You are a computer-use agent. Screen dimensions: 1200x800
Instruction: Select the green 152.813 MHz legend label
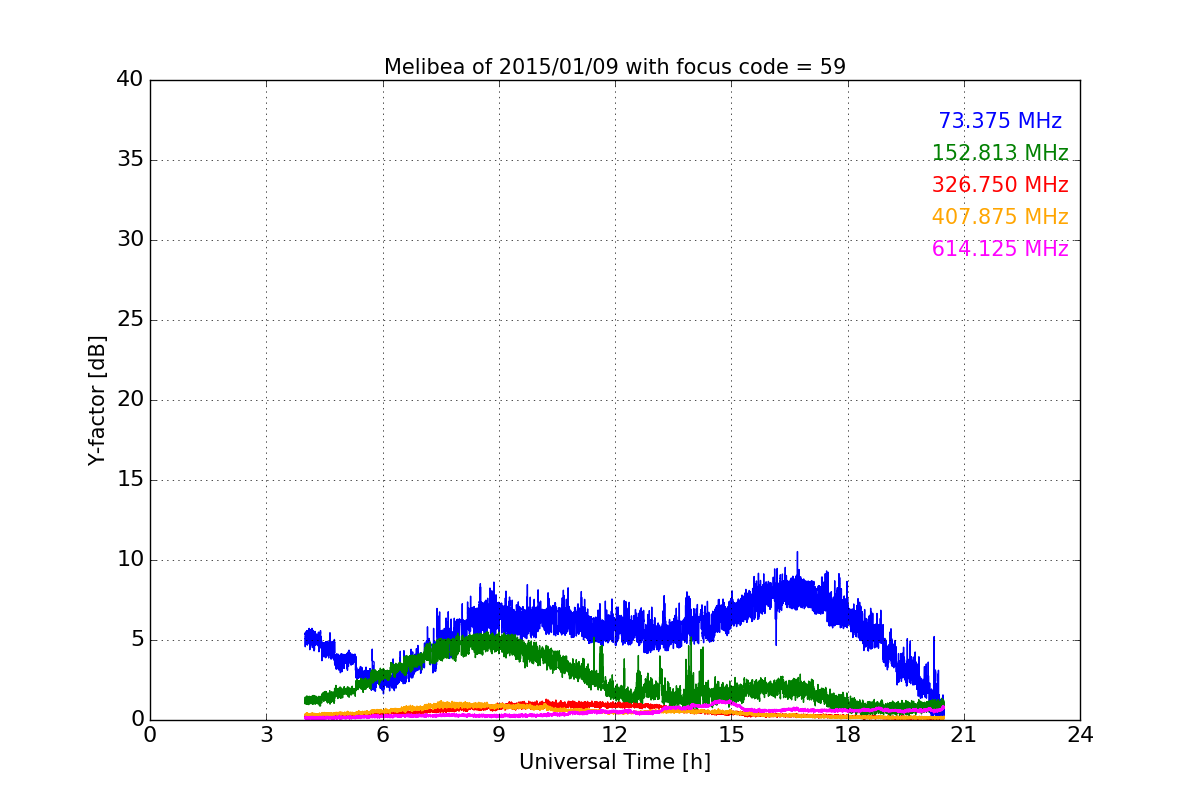pos(1000,153)
